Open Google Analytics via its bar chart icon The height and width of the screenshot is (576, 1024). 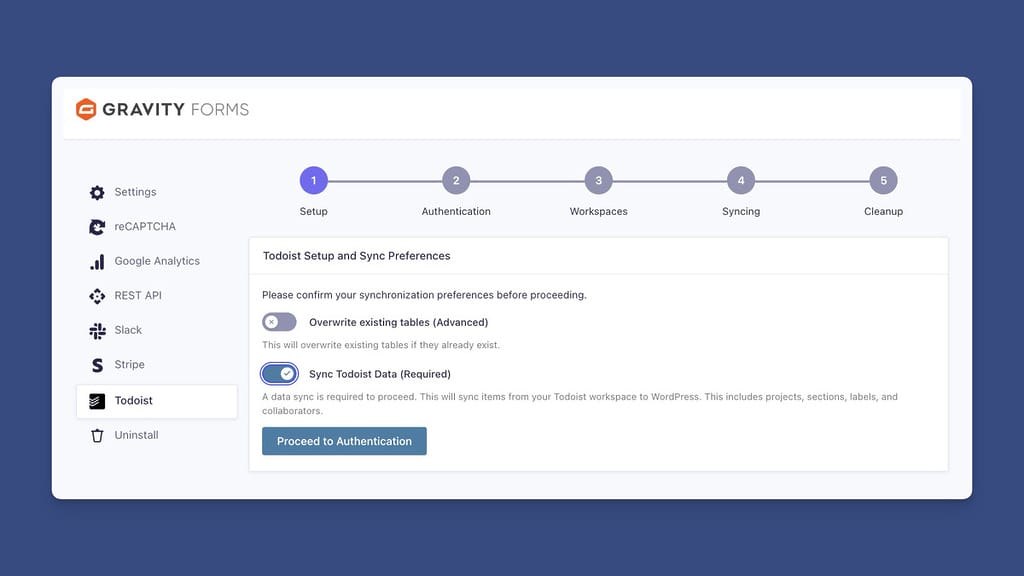(x=96, y=261)
